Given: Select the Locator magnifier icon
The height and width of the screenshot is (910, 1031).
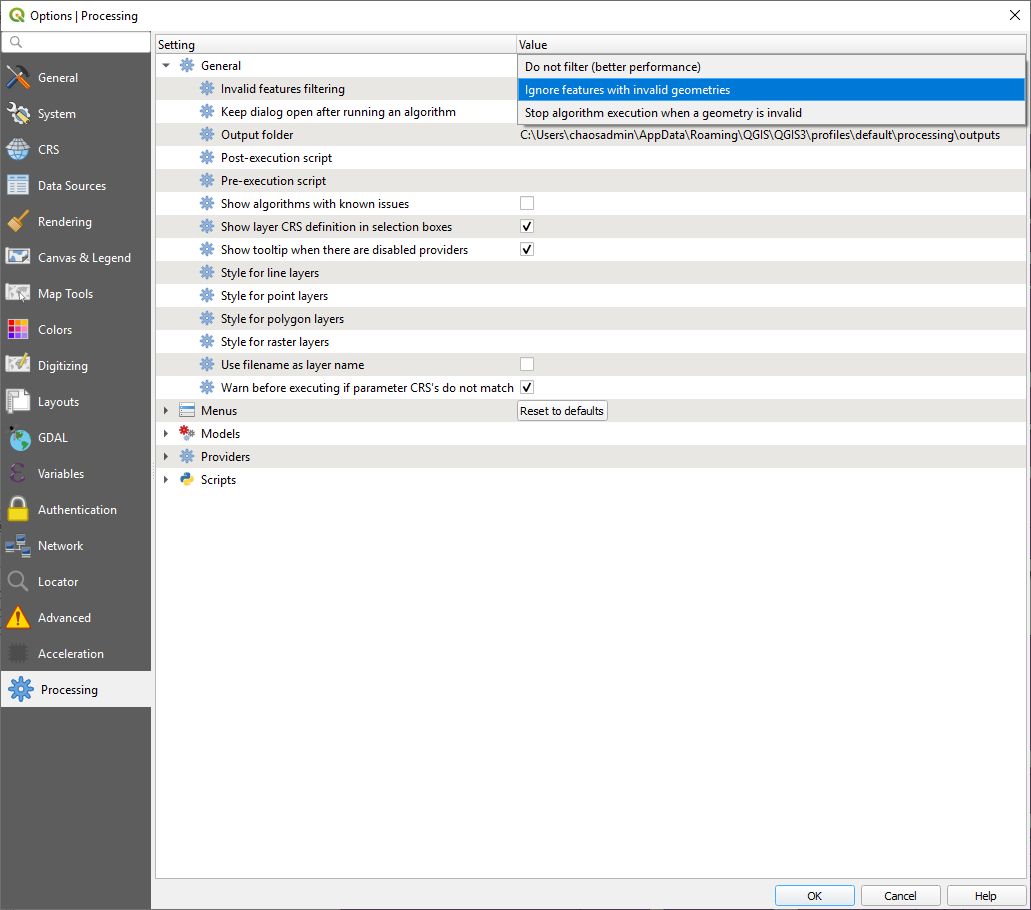Looking at the screenshot, I should (x=19, y=582).
